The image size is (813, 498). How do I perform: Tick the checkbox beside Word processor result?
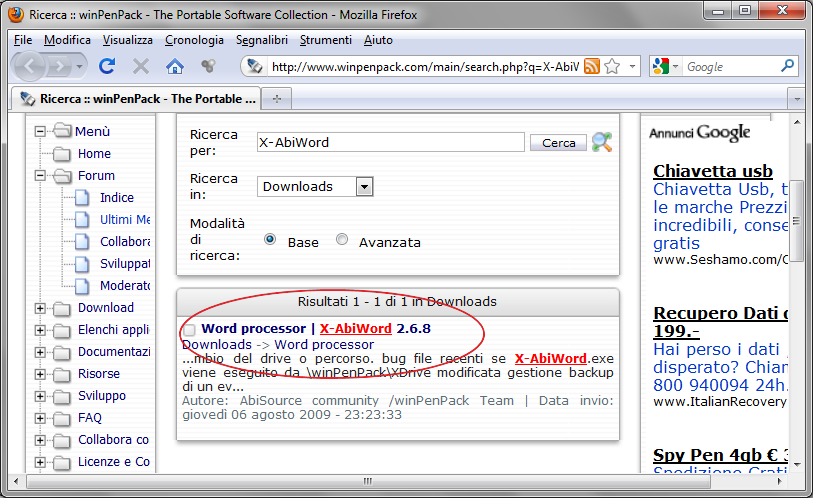[x=190, y=329]
